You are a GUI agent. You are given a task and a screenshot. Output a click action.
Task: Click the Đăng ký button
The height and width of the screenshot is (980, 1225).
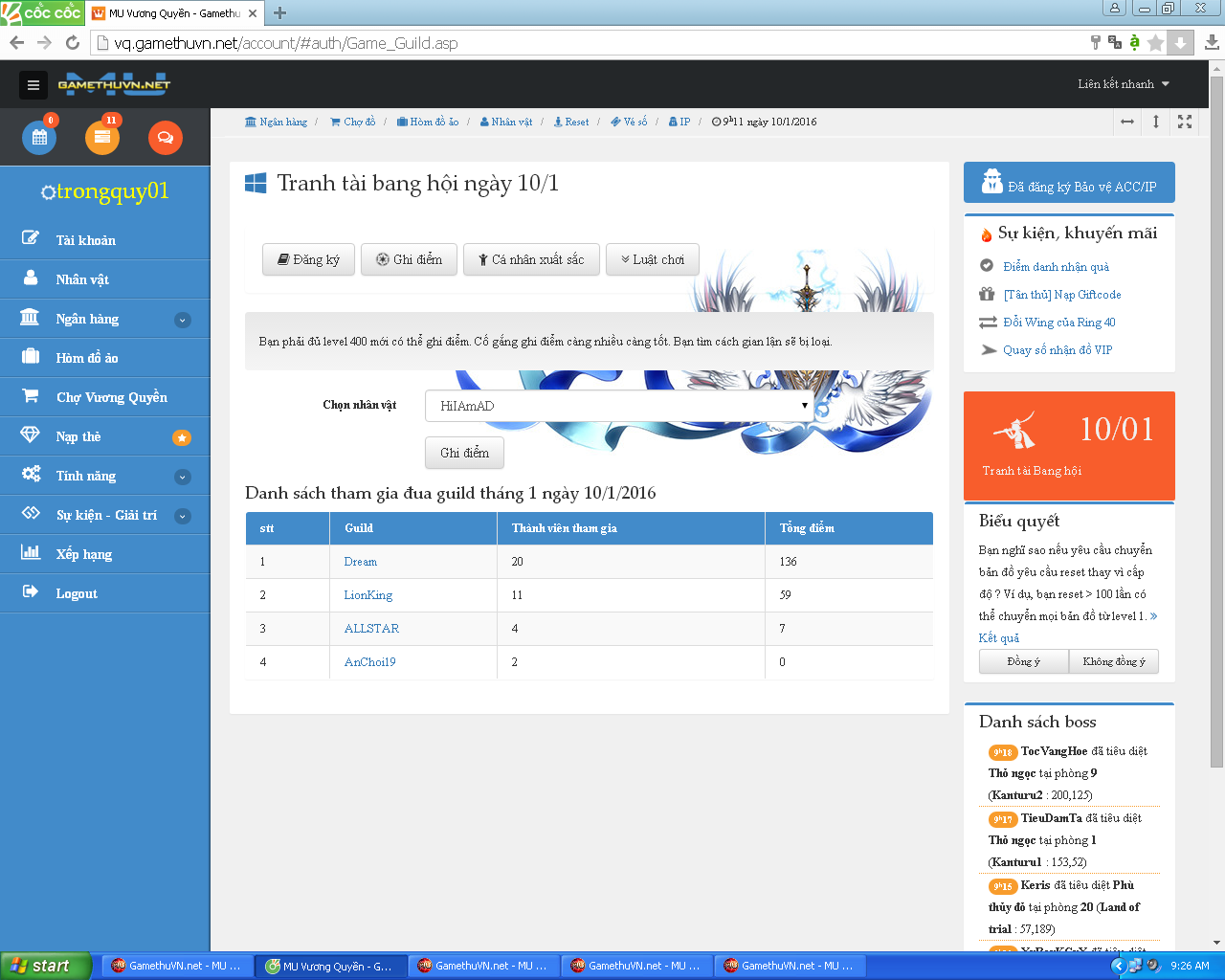pos(308,259)
